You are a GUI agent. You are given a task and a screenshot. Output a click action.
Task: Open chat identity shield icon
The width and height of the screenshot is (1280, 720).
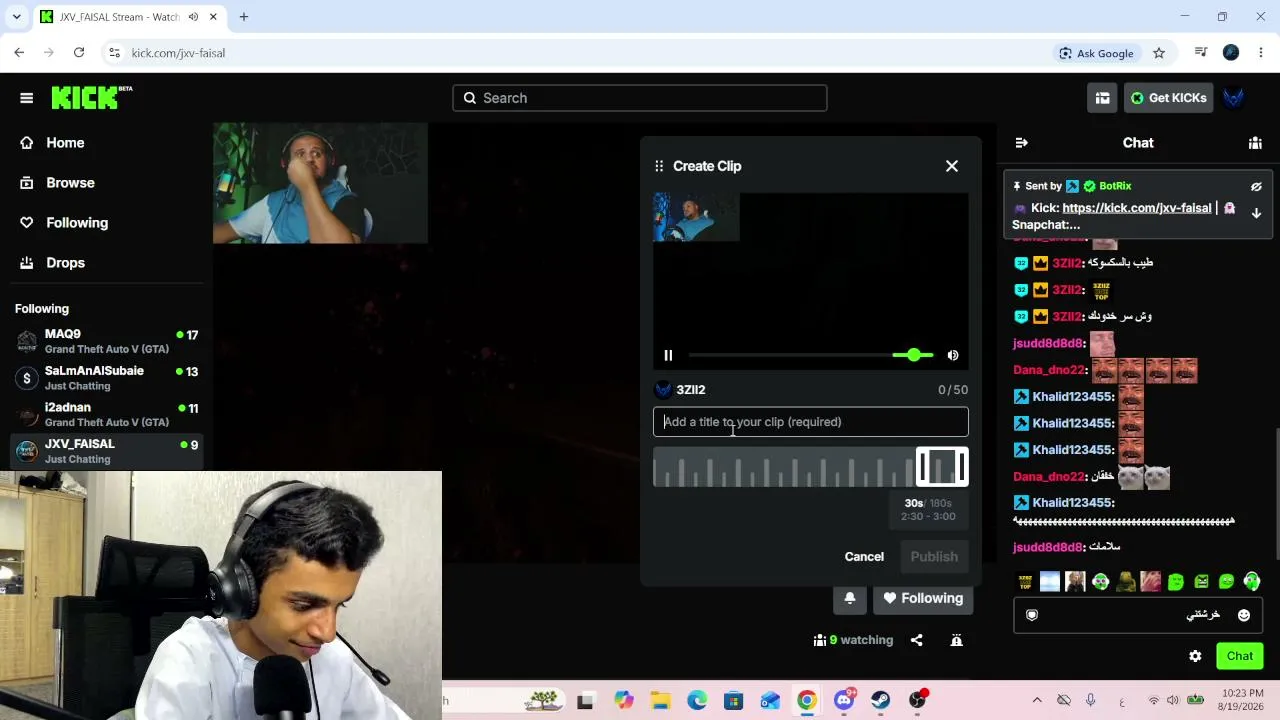coord(1032,615)
